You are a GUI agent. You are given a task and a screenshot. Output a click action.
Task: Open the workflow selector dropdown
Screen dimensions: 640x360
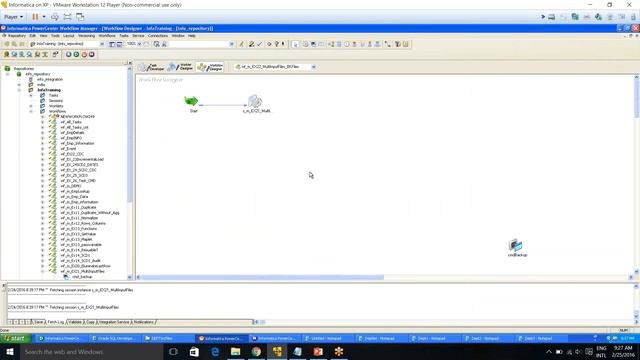pos(313,67)
